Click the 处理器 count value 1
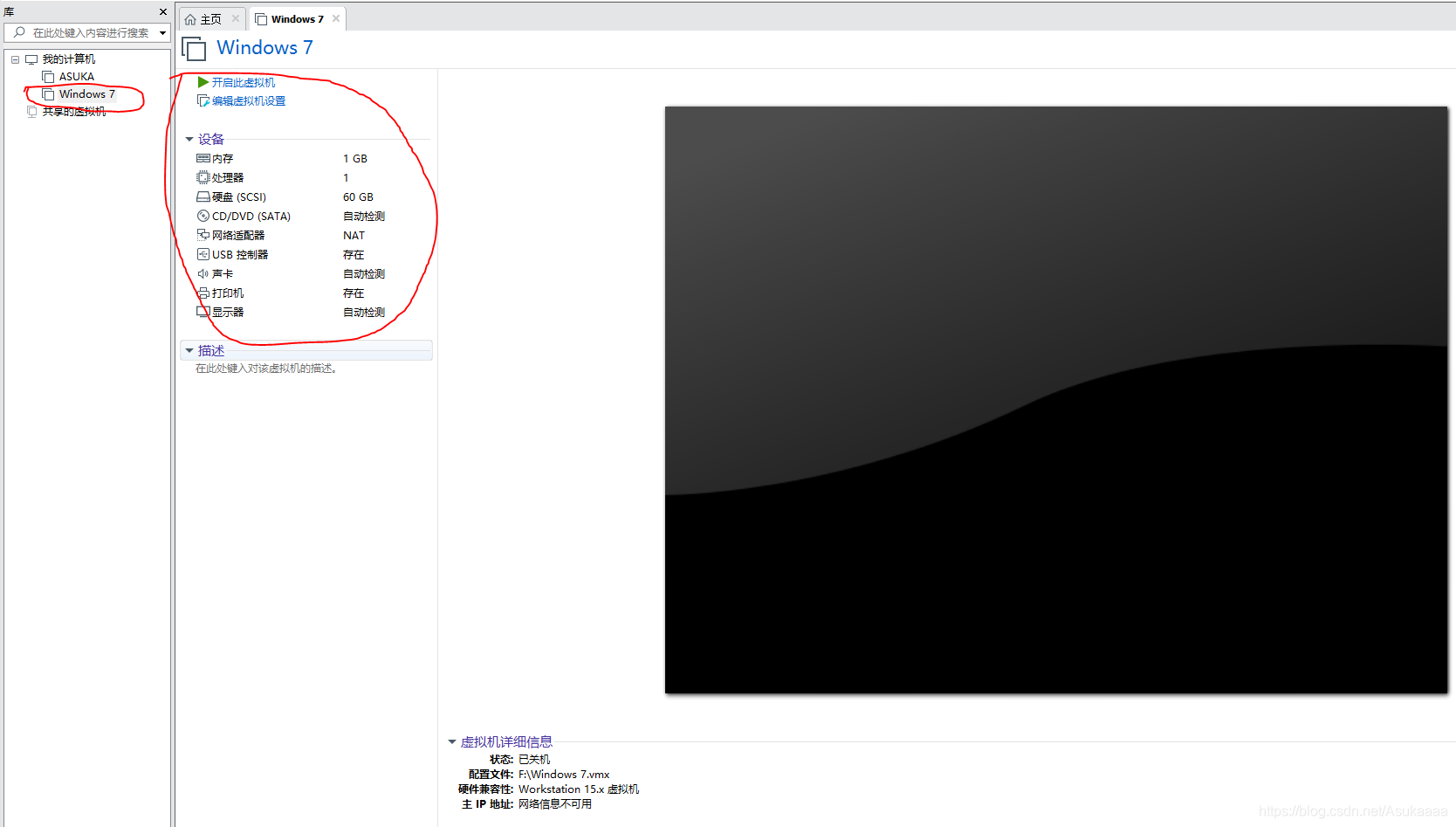 346,178
